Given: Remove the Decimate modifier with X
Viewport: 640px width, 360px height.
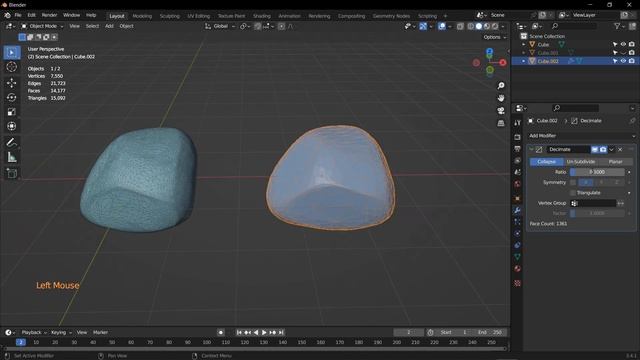Looking at the screenshot, I should [x=620, y=149].
